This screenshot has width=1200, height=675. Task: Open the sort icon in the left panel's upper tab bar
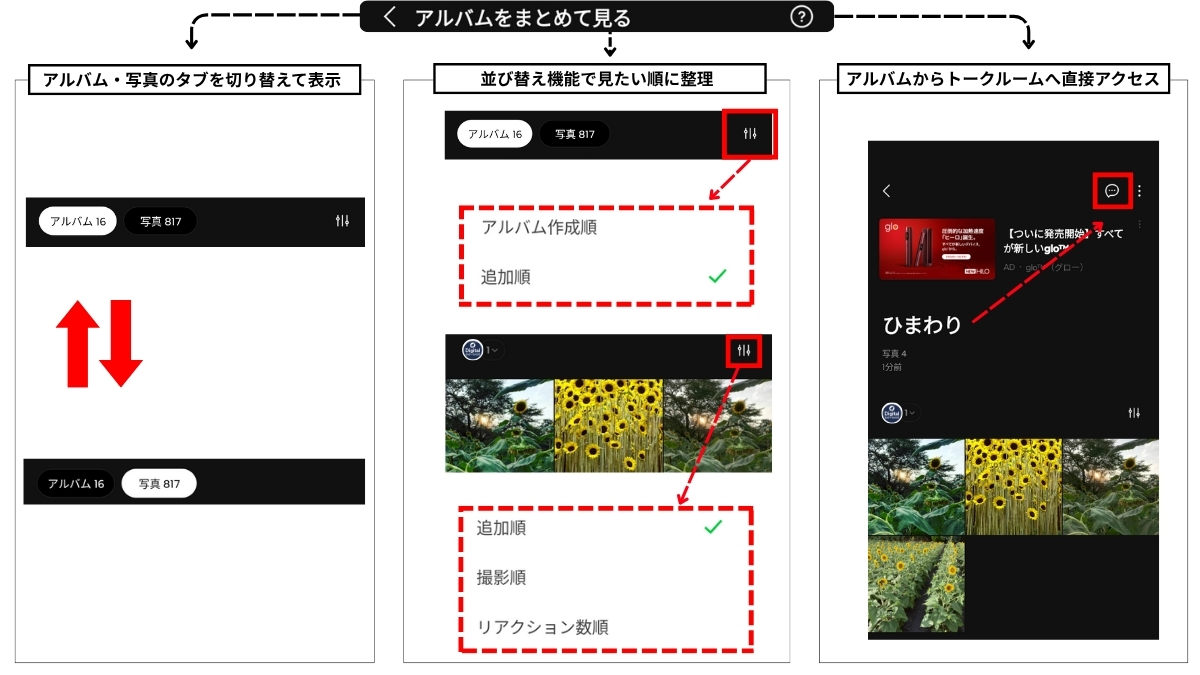(x=343, y=221)
